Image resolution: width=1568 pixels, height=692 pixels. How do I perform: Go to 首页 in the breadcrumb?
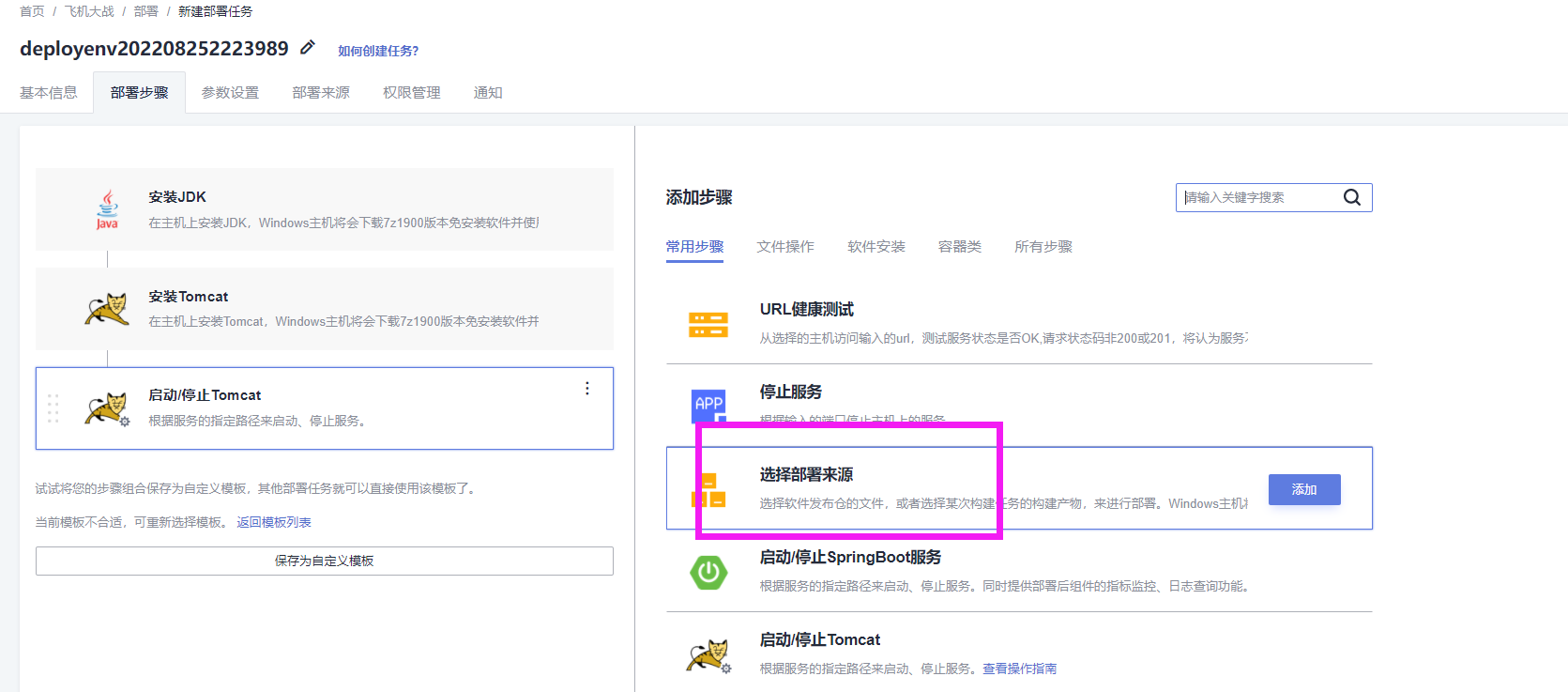click(x=32, y=11)
